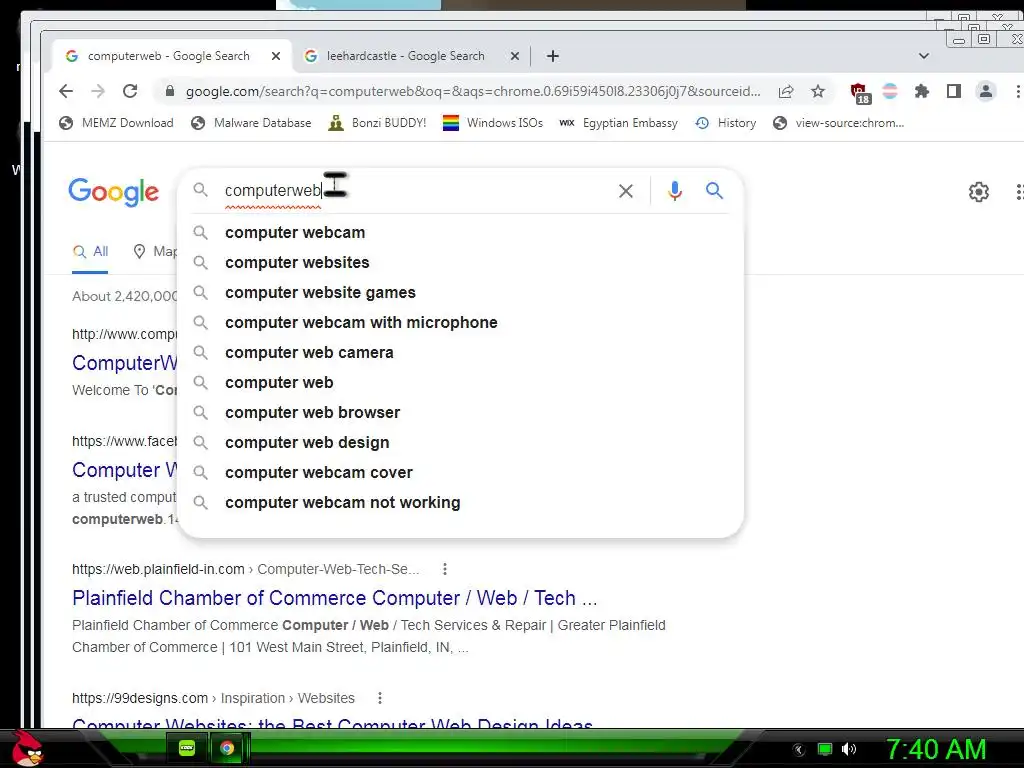1024x768 pixels.
Task: Open options menu for 99designs.com result
Action: [x=379, y=699]
